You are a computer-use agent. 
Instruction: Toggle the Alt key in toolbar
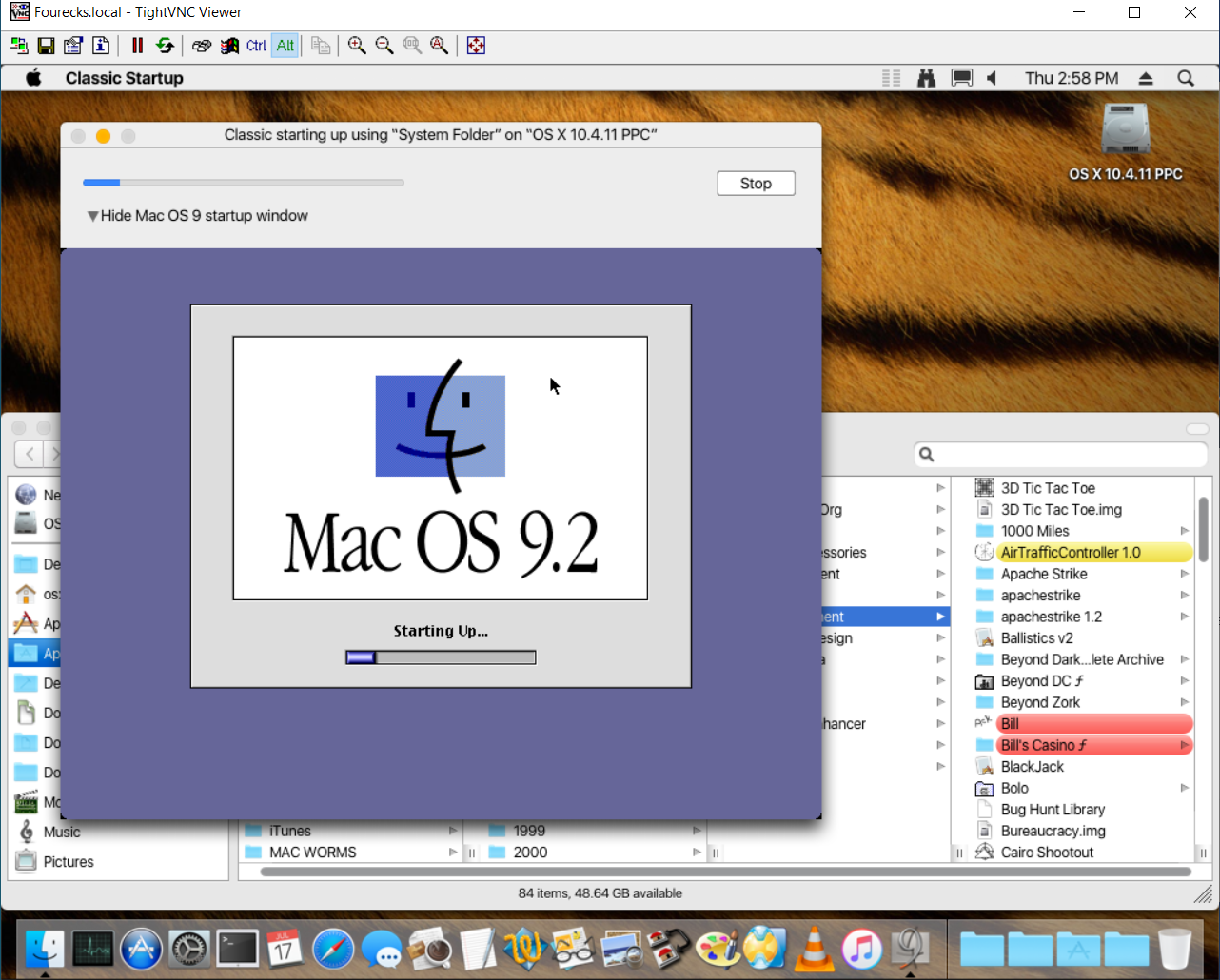coord(285,46)
